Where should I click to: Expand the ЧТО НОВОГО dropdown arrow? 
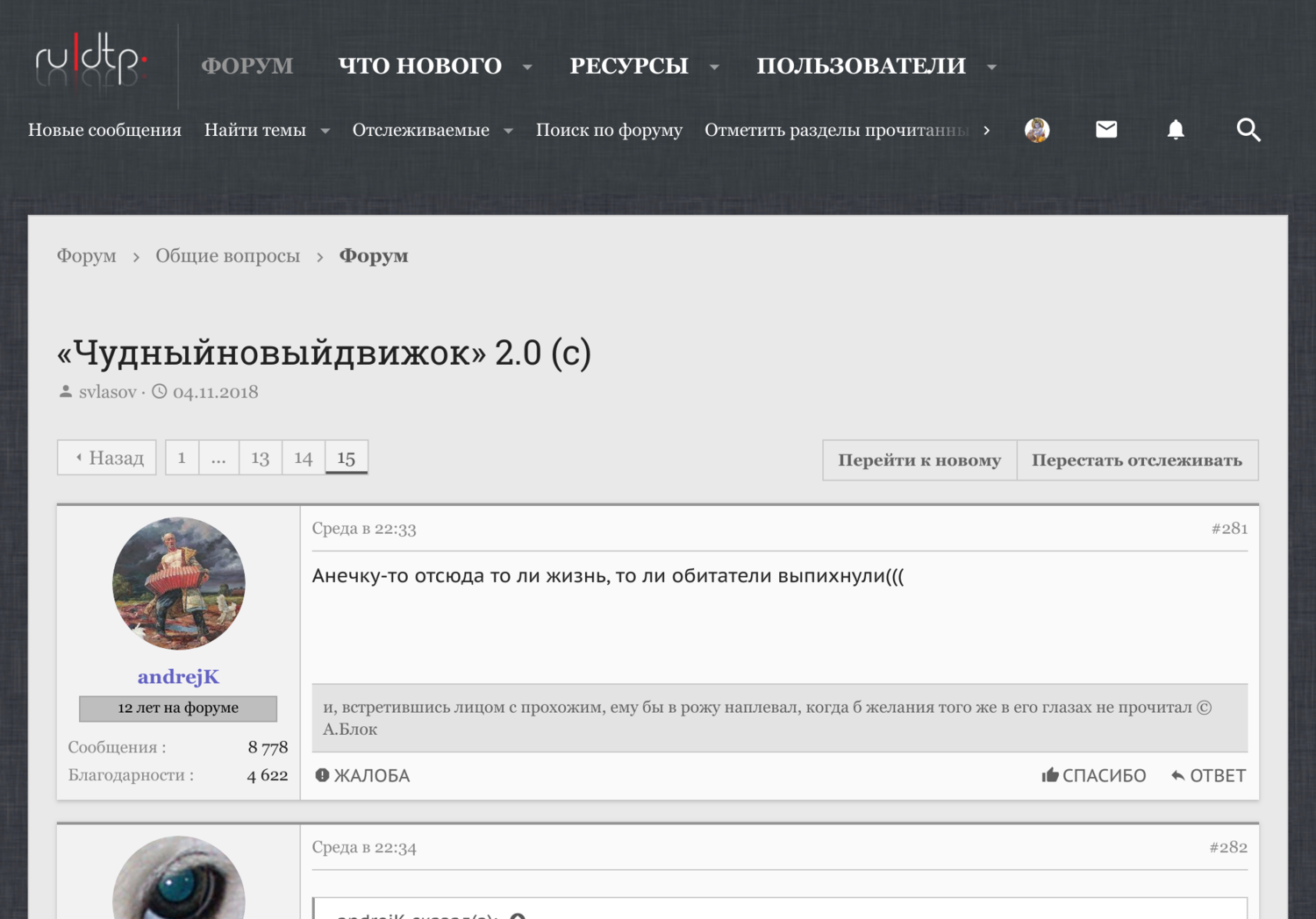pos(527,67)
